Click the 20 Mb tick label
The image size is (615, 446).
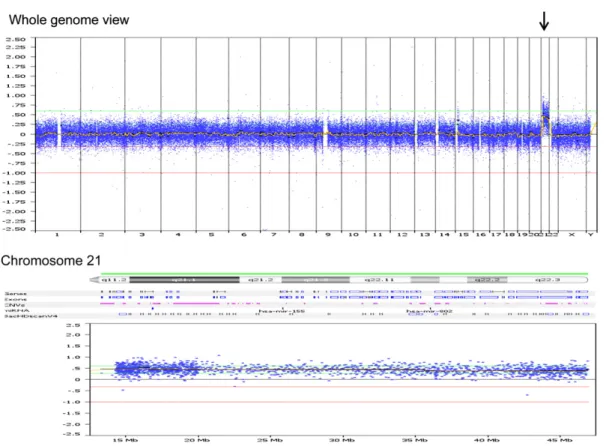point(197,440)
